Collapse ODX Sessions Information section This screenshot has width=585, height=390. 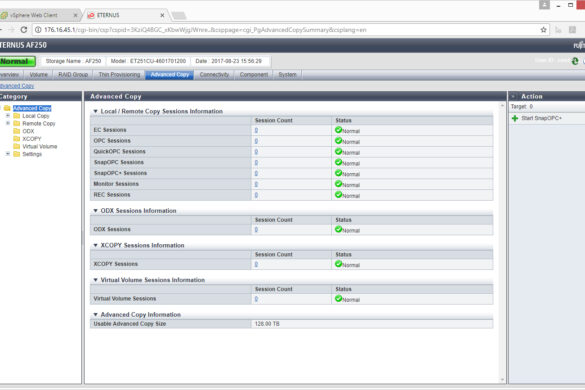pyautogui.click(x=95, y=211)
